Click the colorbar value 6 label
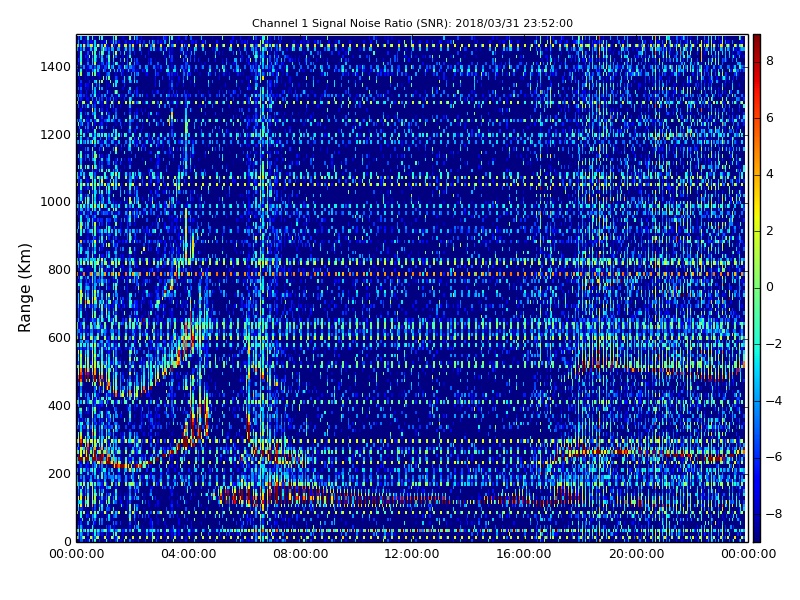Screen dimensions: 800x600 coord(770,118)
